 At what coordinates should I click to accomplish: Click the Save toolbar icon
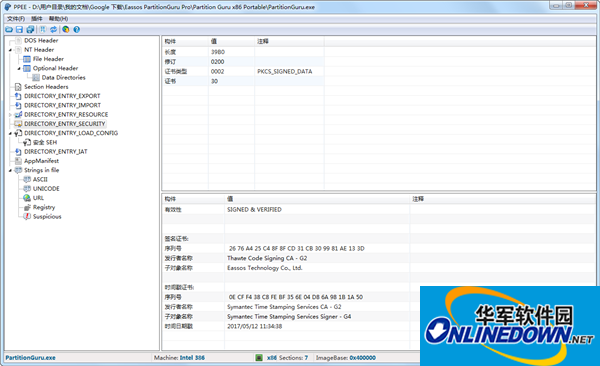[x=19, y=29]
